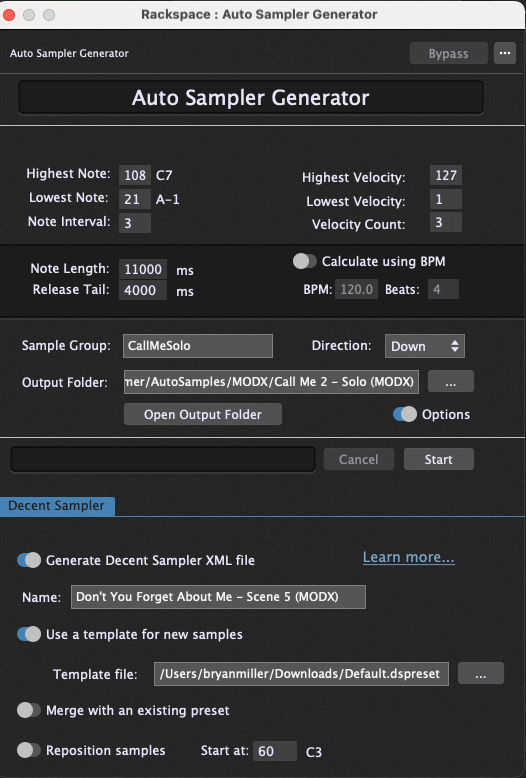The height and width of the screenshot is (778, 526).
Task: Click the Note Length field showing 11000
Action: [143, 269]
